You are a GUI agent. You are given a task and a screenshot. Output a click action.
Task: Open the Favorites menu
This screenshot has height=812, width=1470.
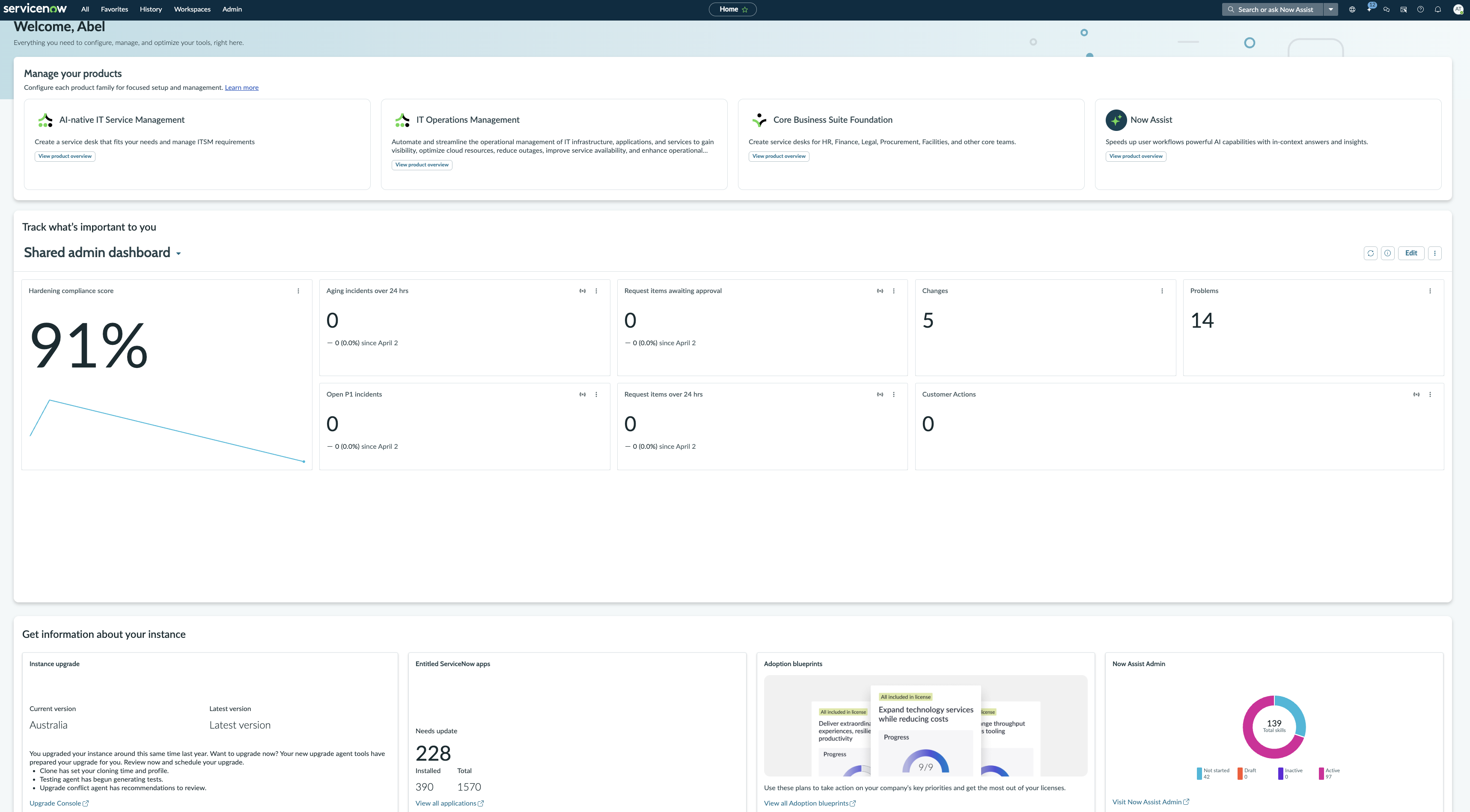[x=114, y=9]
